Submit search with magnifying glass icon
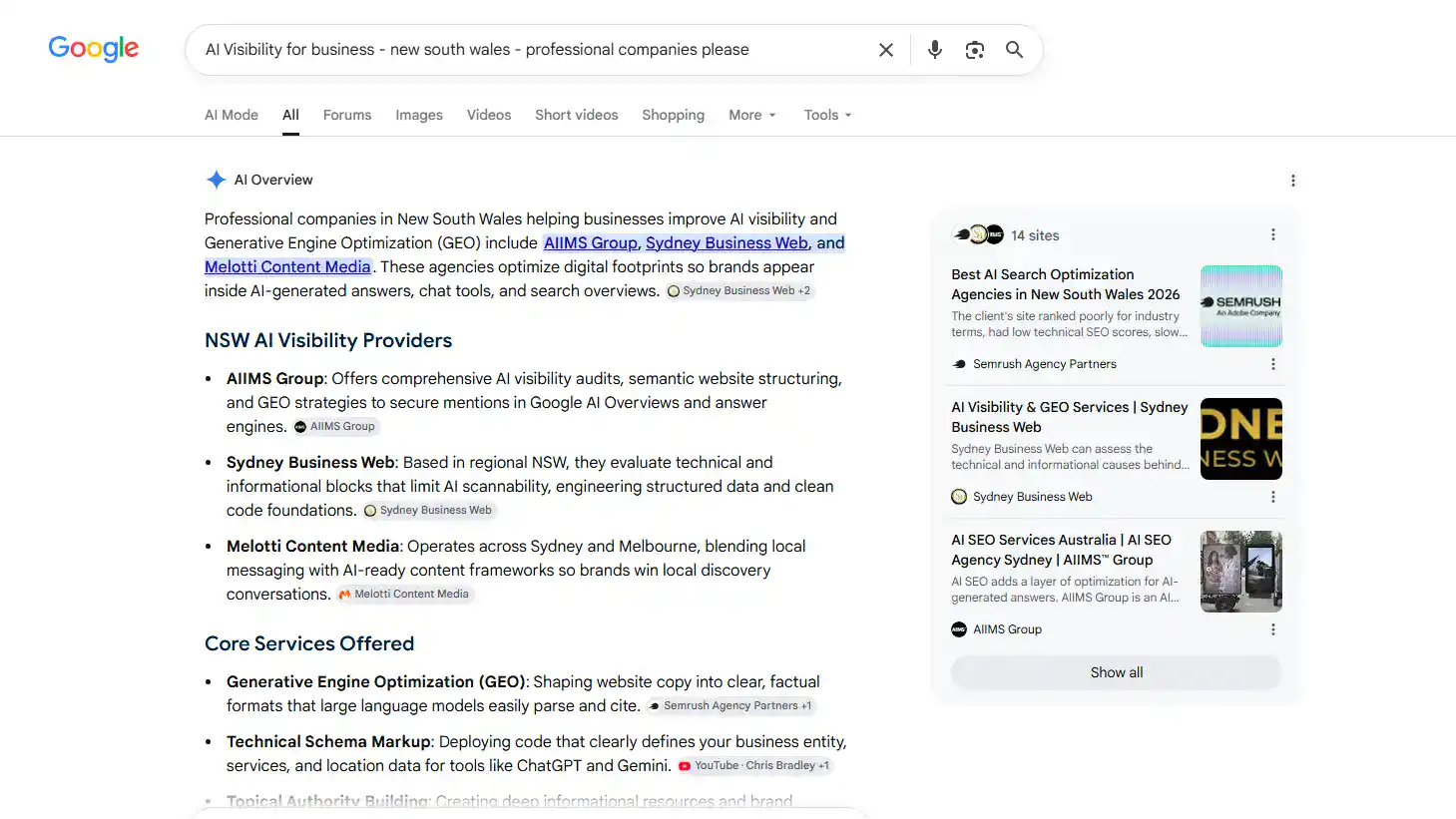Image resolution: width=1456 pixels, height=819 pixels. (x=1014, y=50)
